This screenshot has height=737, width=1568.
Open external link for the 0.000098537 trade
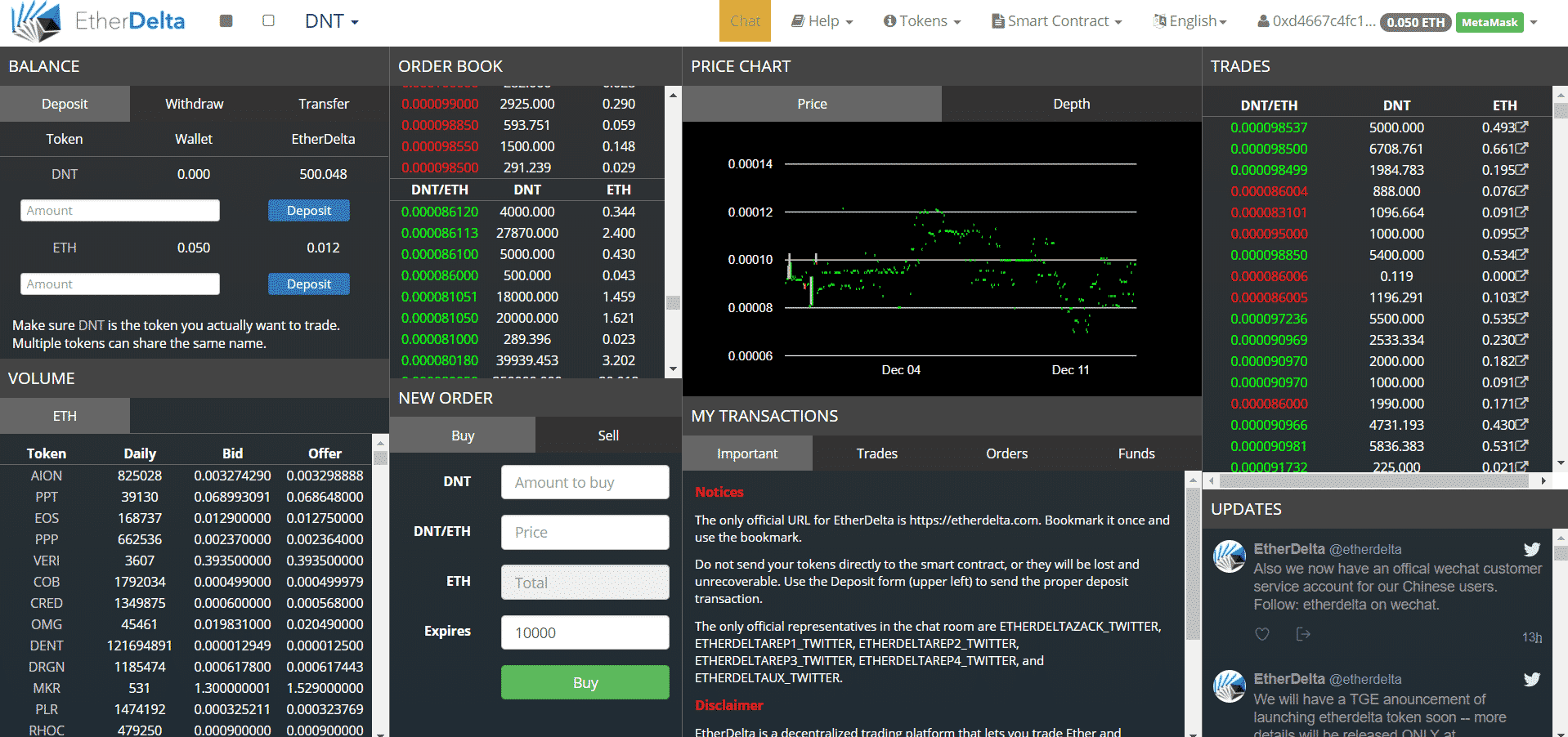click(x=1522, y=127)
